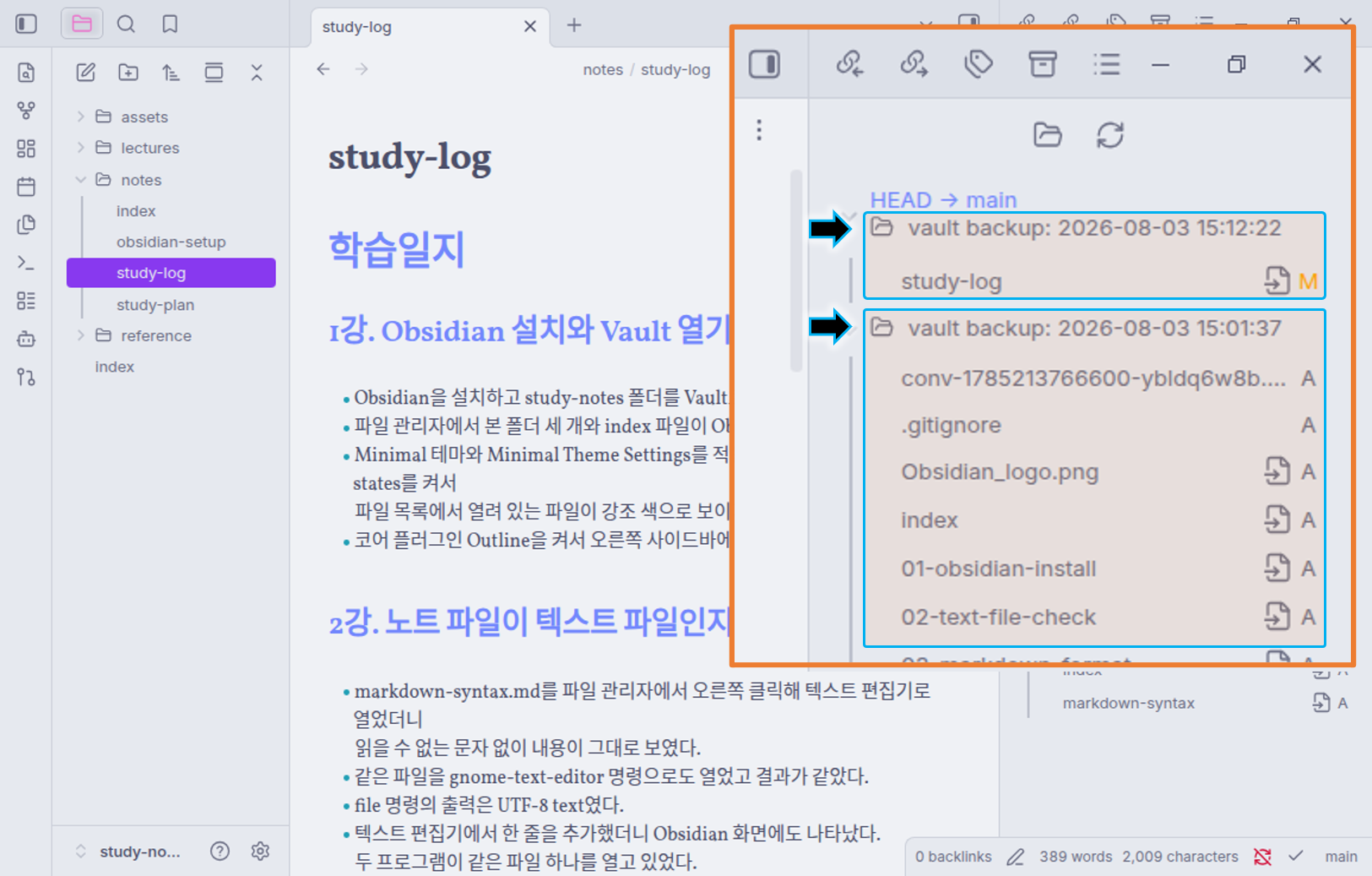1372x876 pixels.
Task: Collapse the notes folder
Action: [81, 180]
